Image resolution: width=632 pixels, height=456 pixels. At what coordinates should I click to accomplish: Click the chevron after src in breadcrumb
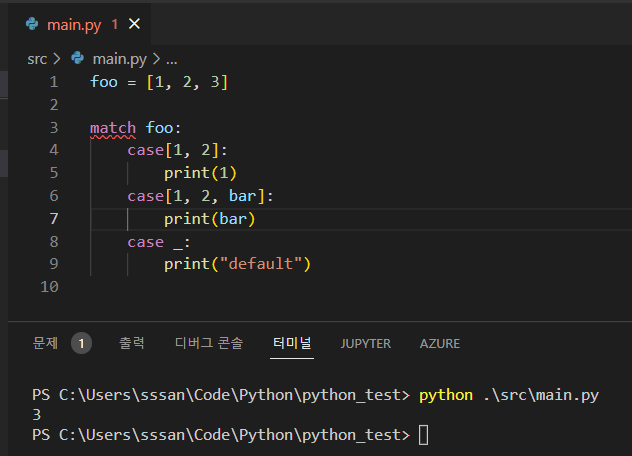click(57, 59)
